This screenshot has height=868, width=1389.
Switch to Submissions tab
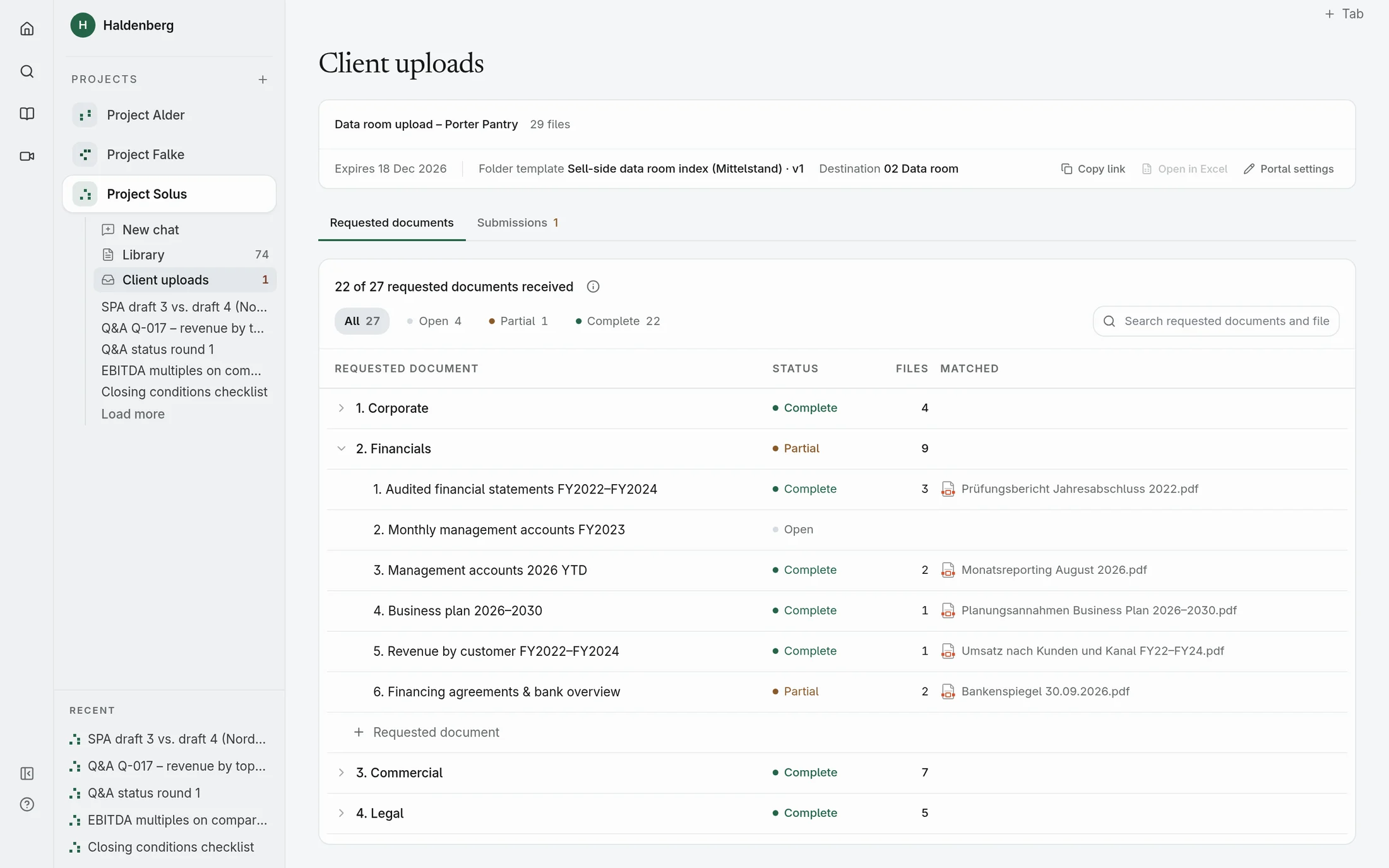(518, 223)
